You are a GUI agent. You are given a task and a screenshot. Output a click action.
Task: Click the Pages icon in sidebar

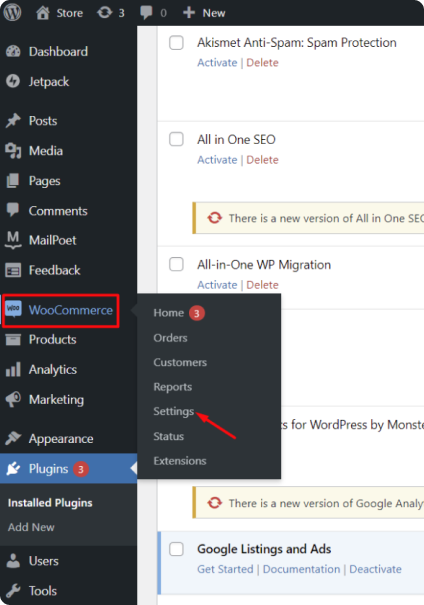click(x=13, y=181)
